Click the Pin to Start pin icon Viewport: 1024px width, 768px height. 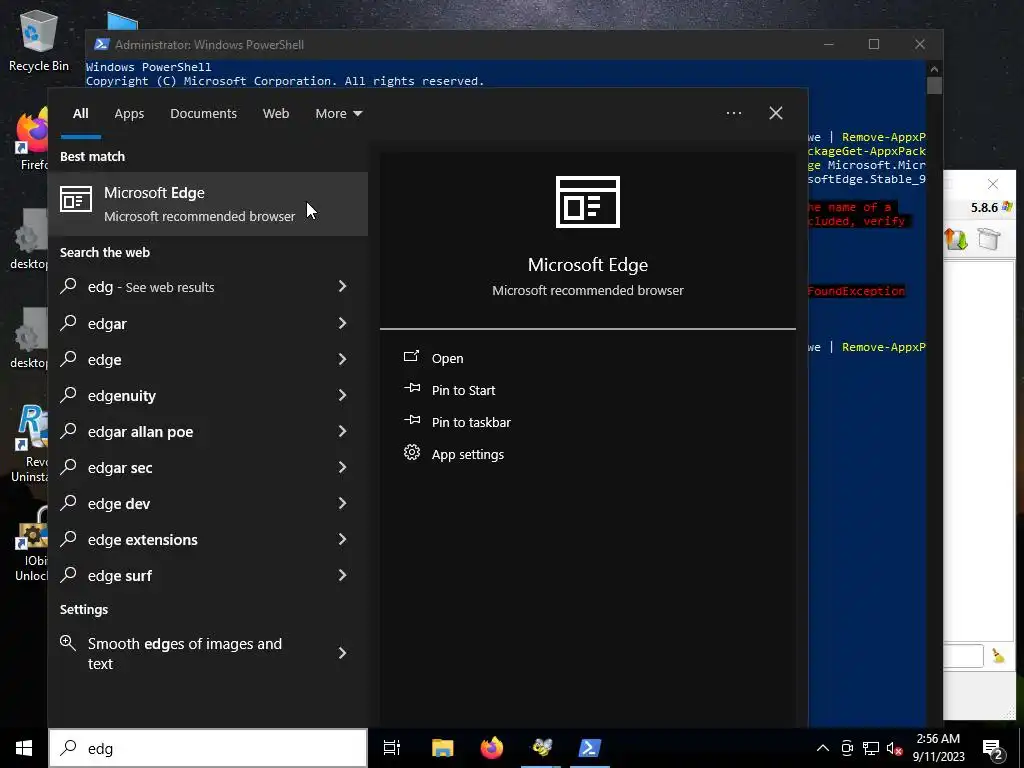tap(412, 389)
